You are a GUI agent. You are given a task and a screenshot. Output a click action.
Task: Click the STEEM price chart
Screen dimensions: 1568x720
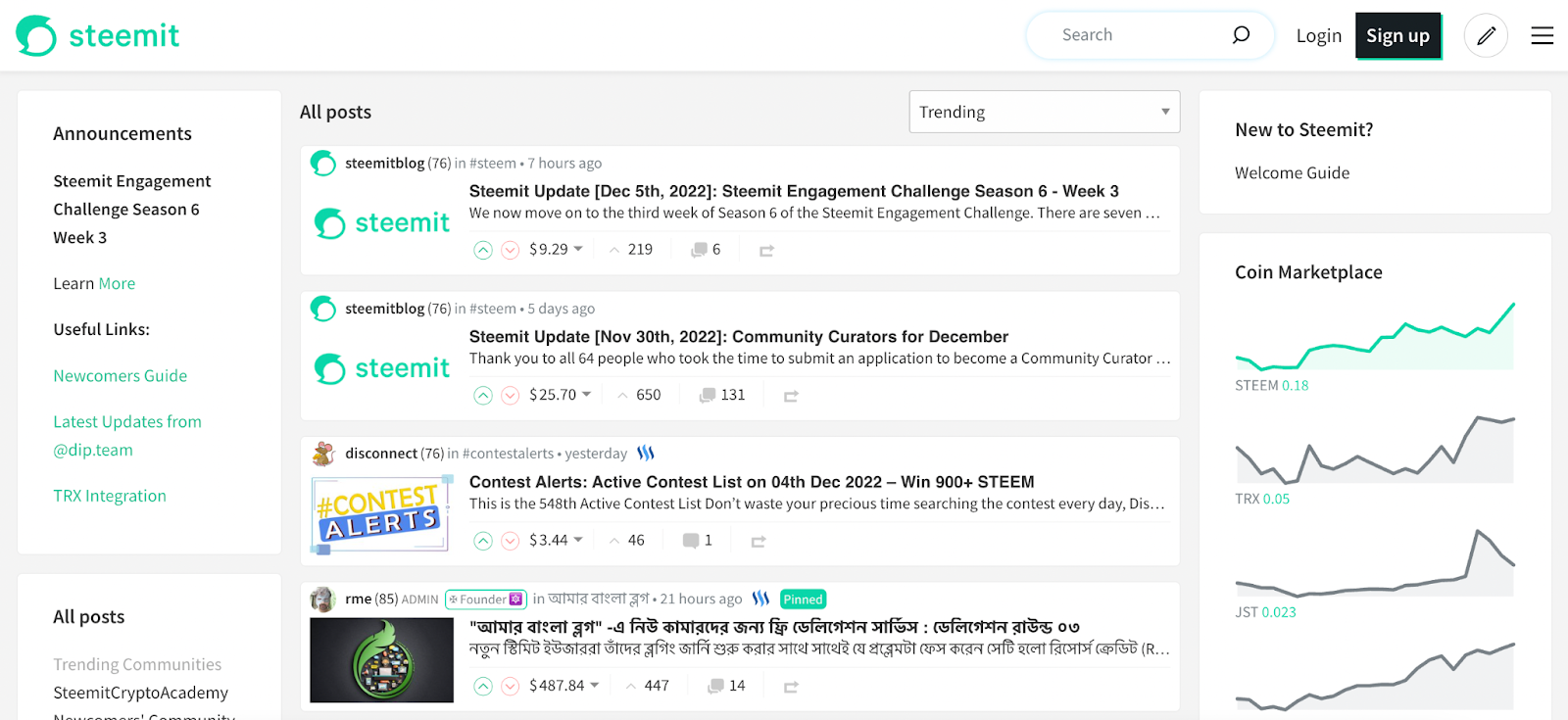point(1375,337)
